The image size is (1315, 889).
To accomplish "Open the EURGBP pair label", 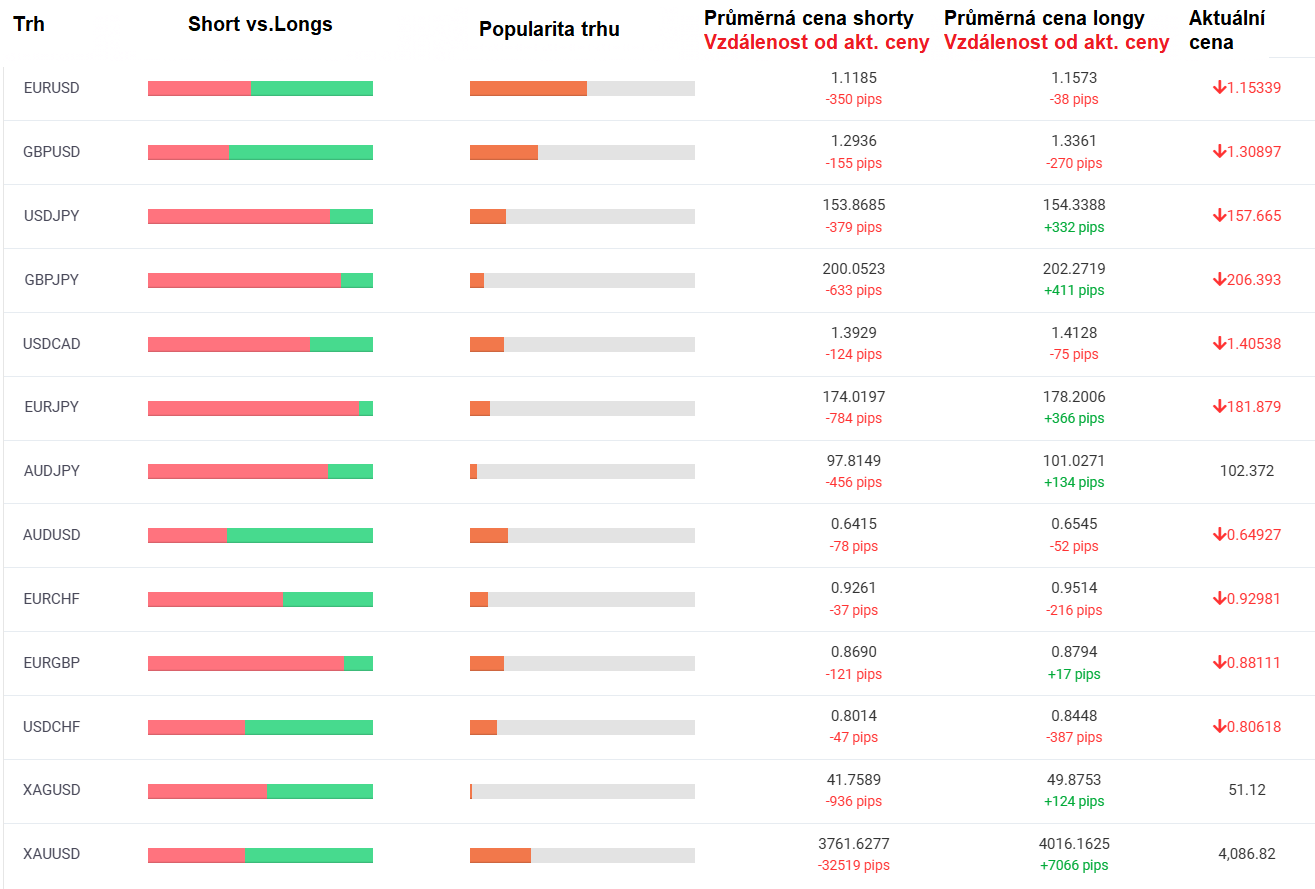I will click(x=51, y=662).
